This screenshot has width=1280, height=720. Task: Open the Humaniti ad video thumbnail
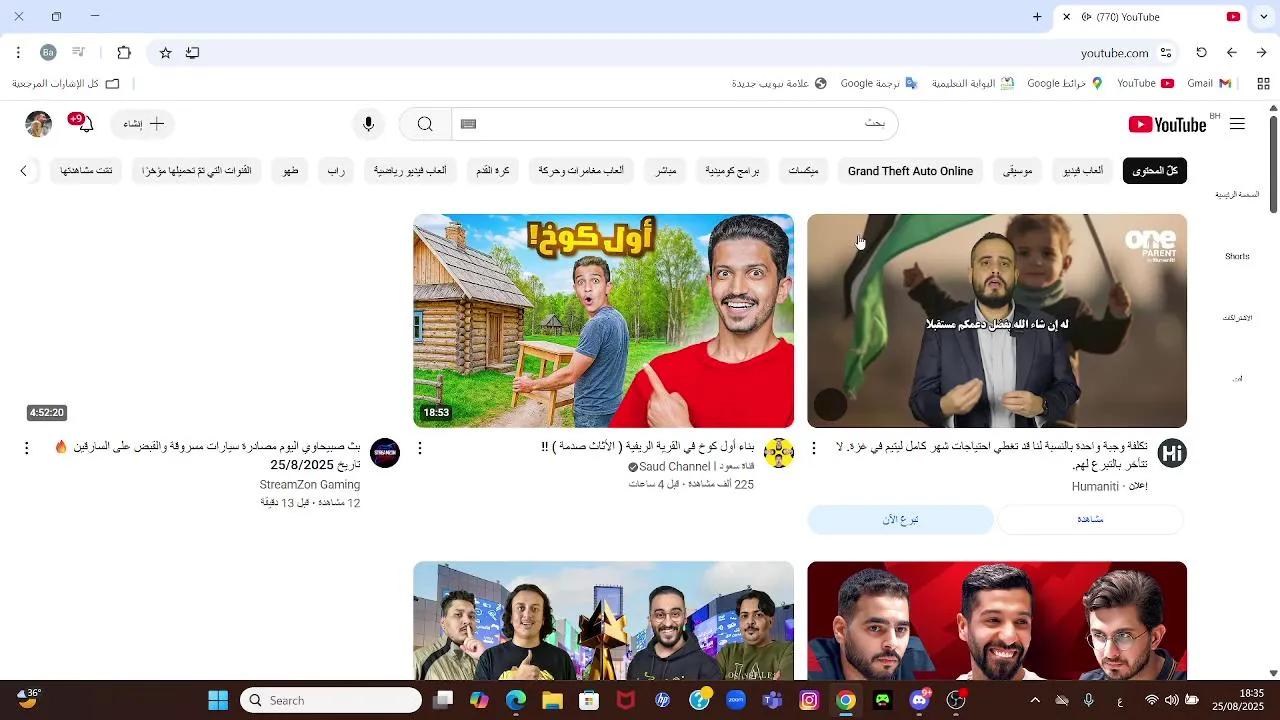(997, 321)
